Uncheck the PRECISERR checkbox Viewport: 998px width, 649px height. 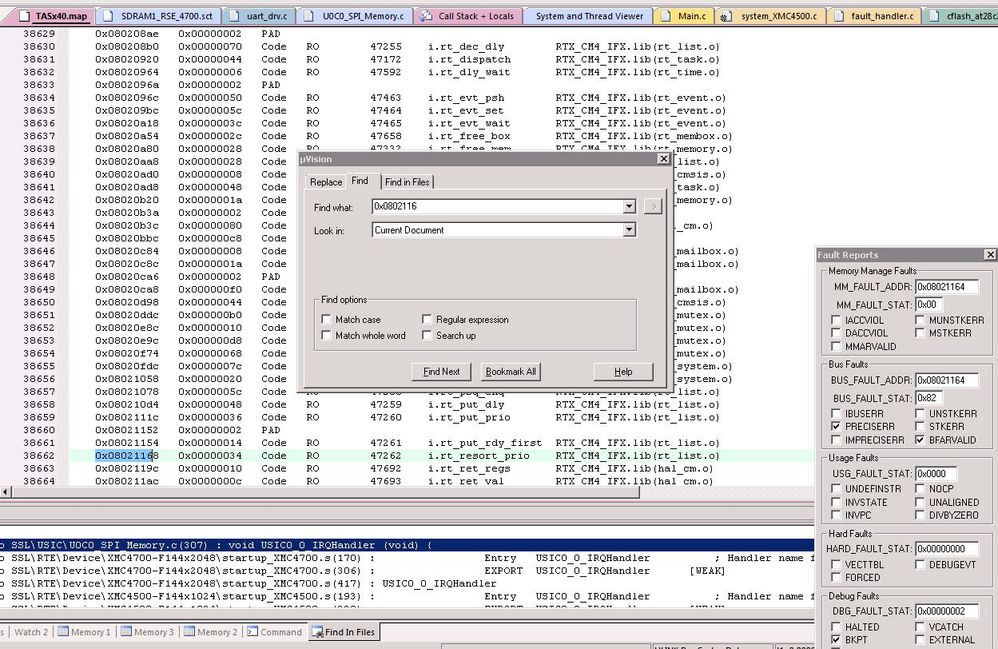(836, 426)
